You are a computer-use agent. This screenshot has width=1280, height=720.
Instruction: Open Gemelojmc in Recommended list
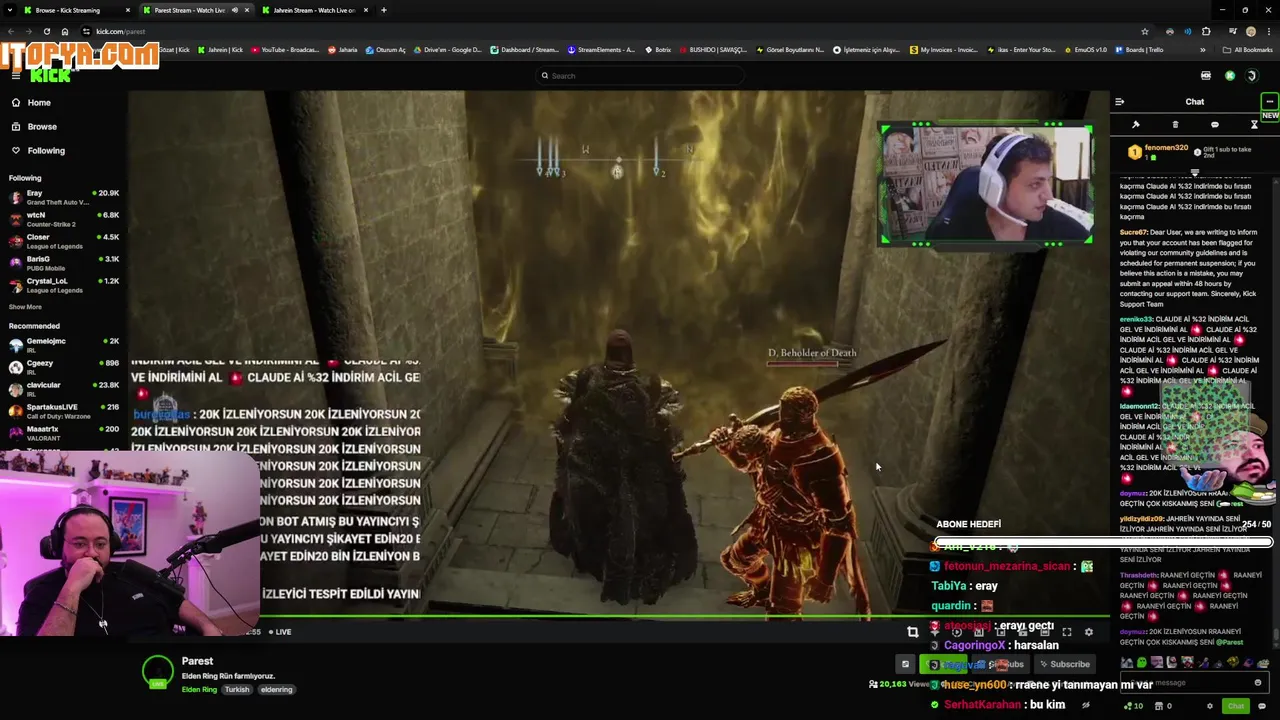coord(63,345)
